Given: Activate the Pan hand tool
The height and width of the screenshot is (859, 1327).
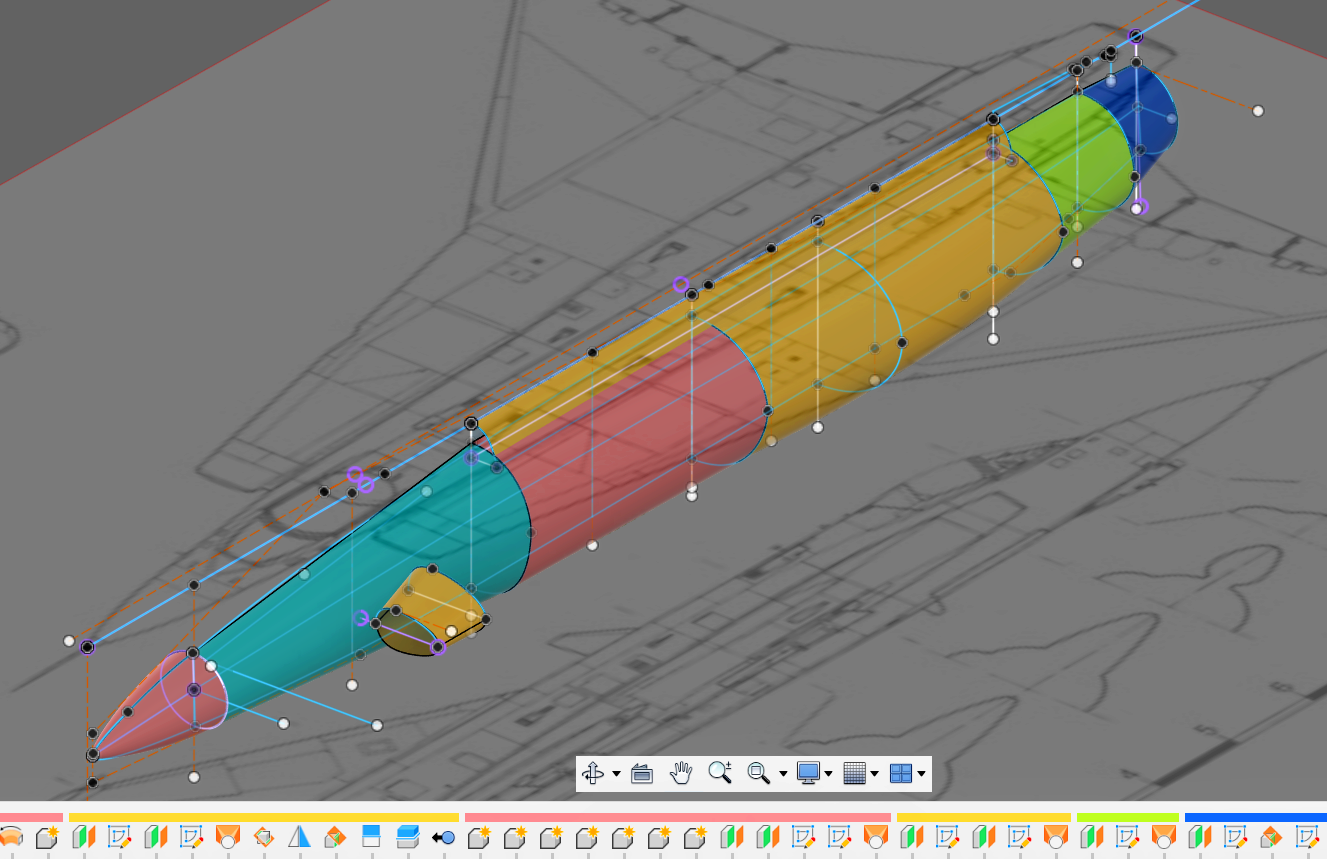Looking at the screenshot, I should (681, 773).
